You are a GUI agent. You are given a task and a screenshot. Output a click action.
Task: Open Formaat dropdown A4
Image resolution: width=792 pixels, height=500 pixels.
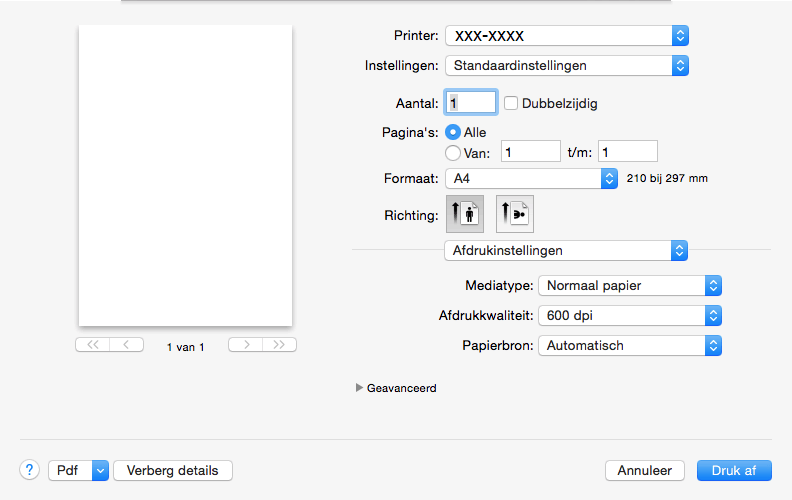tap(531, 178)
